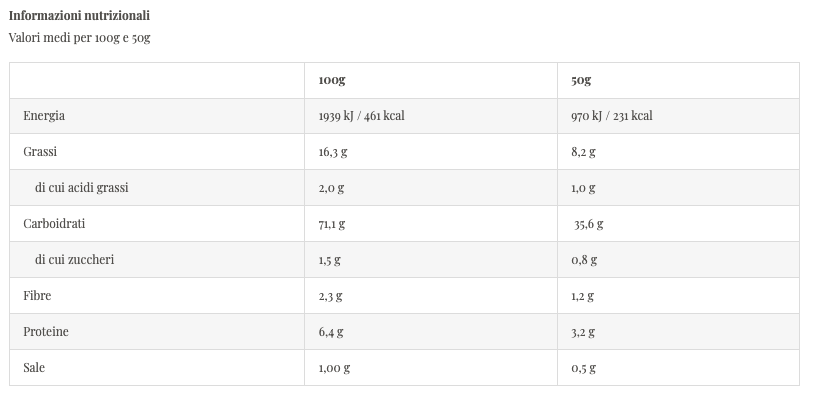This screenshot has height=400, width=813.
Task: Click the Valori medi per 100g e 50g text
Action: [79, 38]
